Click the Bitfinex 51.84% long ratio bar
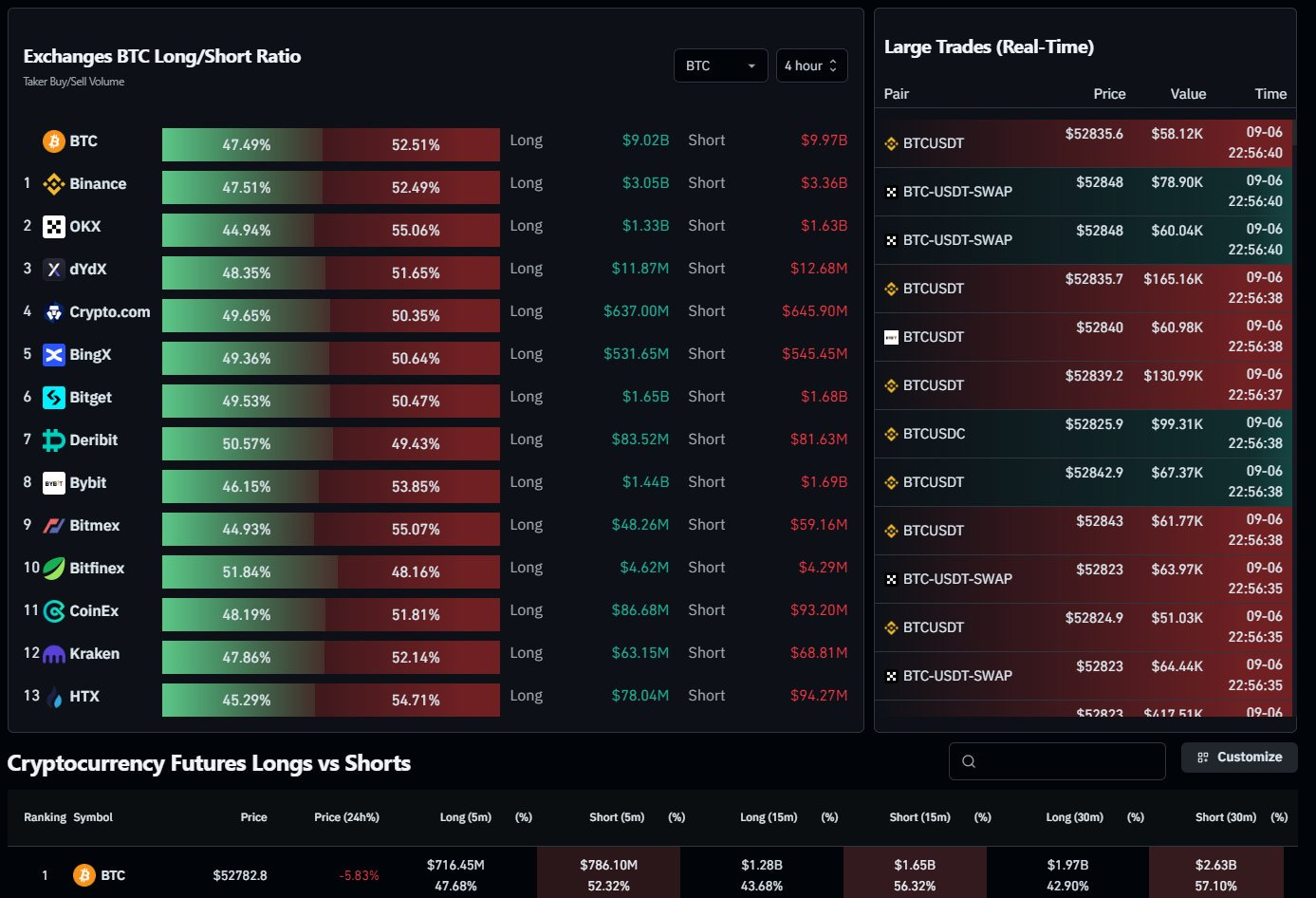1316x898 pixels. 250,571
